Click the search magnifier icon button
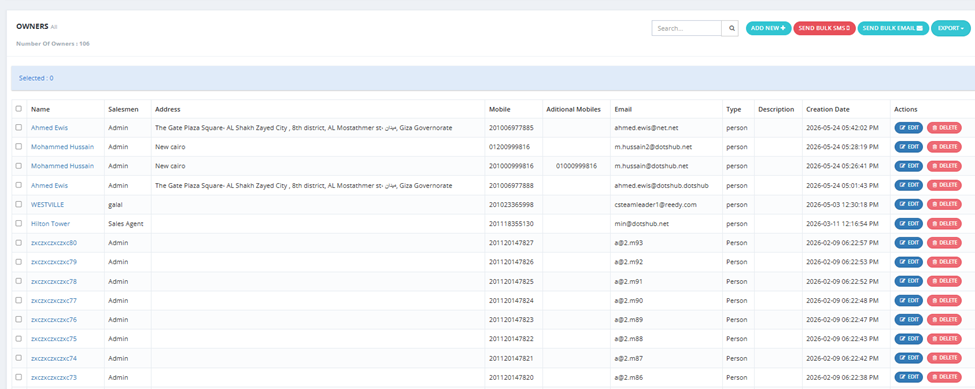Screen dimensions: 975x389 (731, 28)
